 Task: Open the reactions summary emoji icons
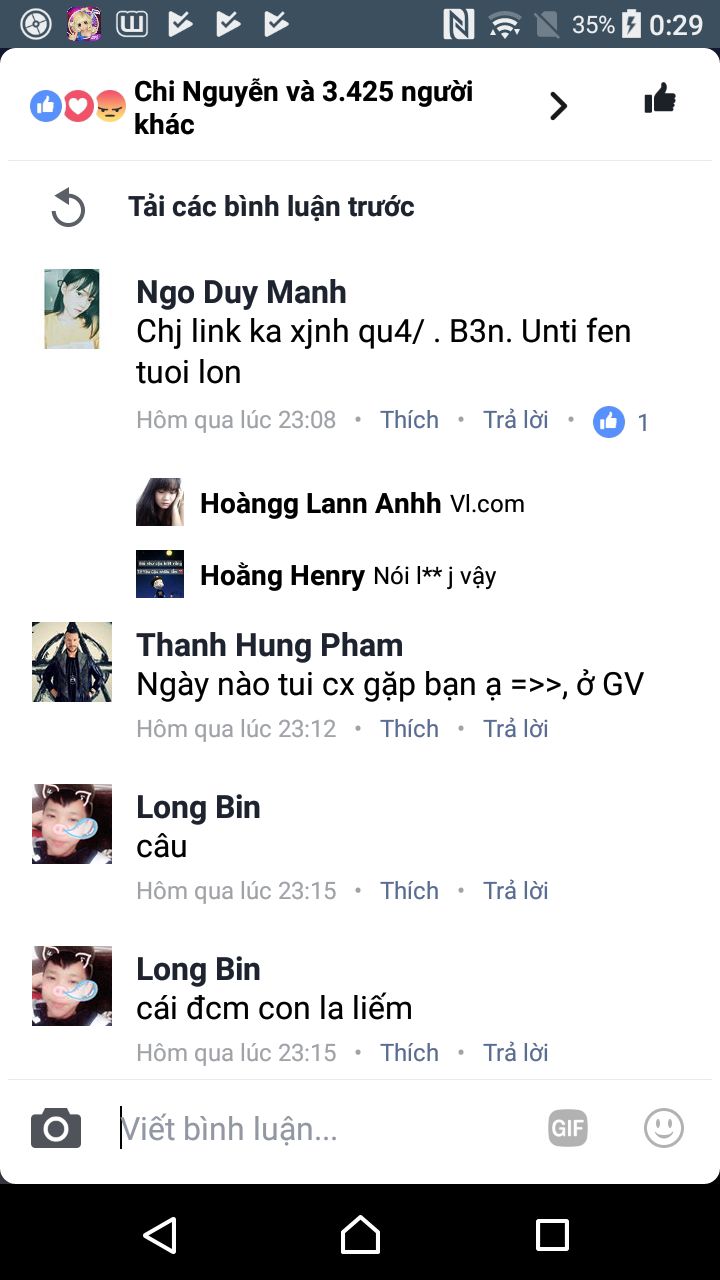pos(78,105)
